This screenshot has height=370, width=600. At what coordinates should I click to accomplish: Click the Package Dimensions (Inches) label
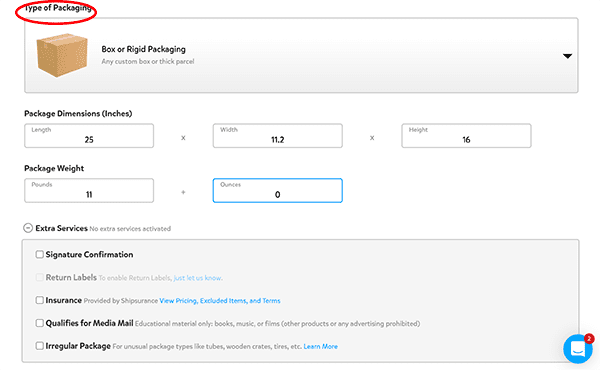tap(78, 114)
